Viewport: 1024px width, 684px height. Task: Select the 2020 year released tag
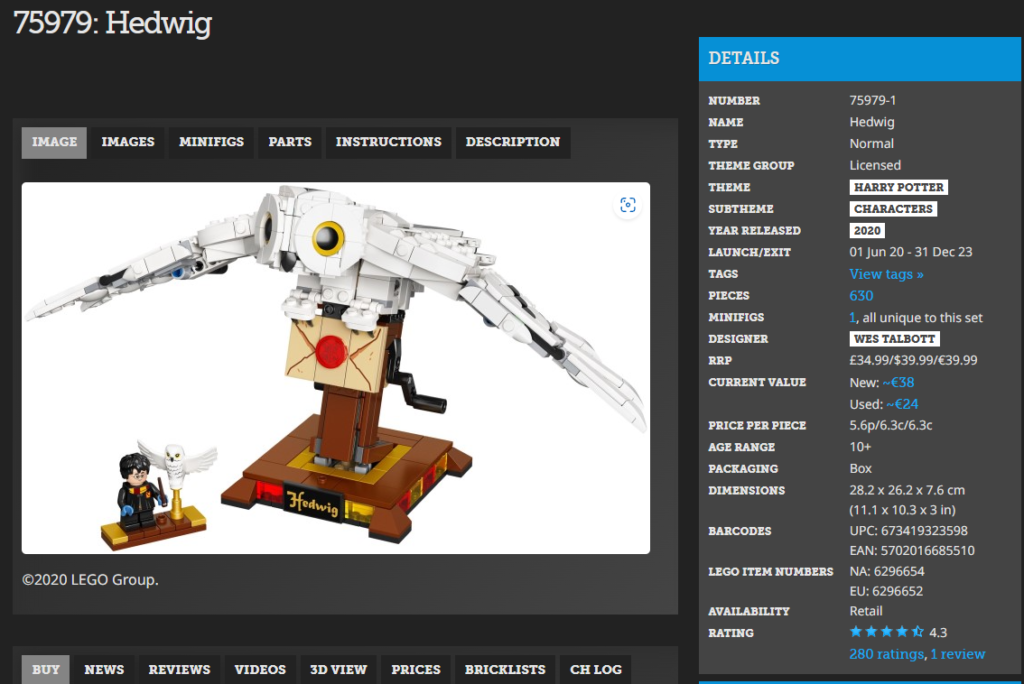click(x=867, y=231)
